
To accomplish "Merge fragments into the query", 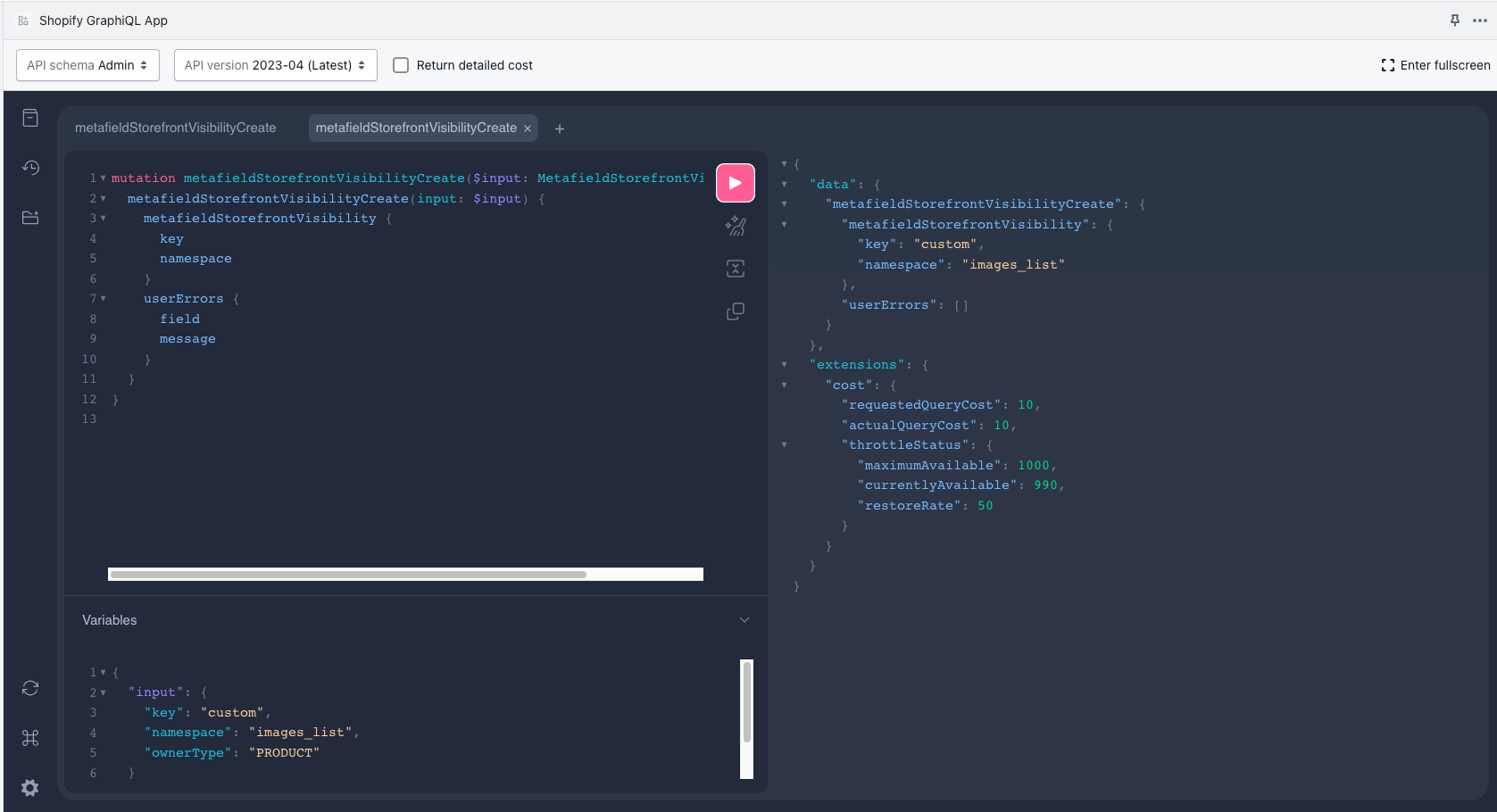I will pyautogui.click(x=735, y=268).
